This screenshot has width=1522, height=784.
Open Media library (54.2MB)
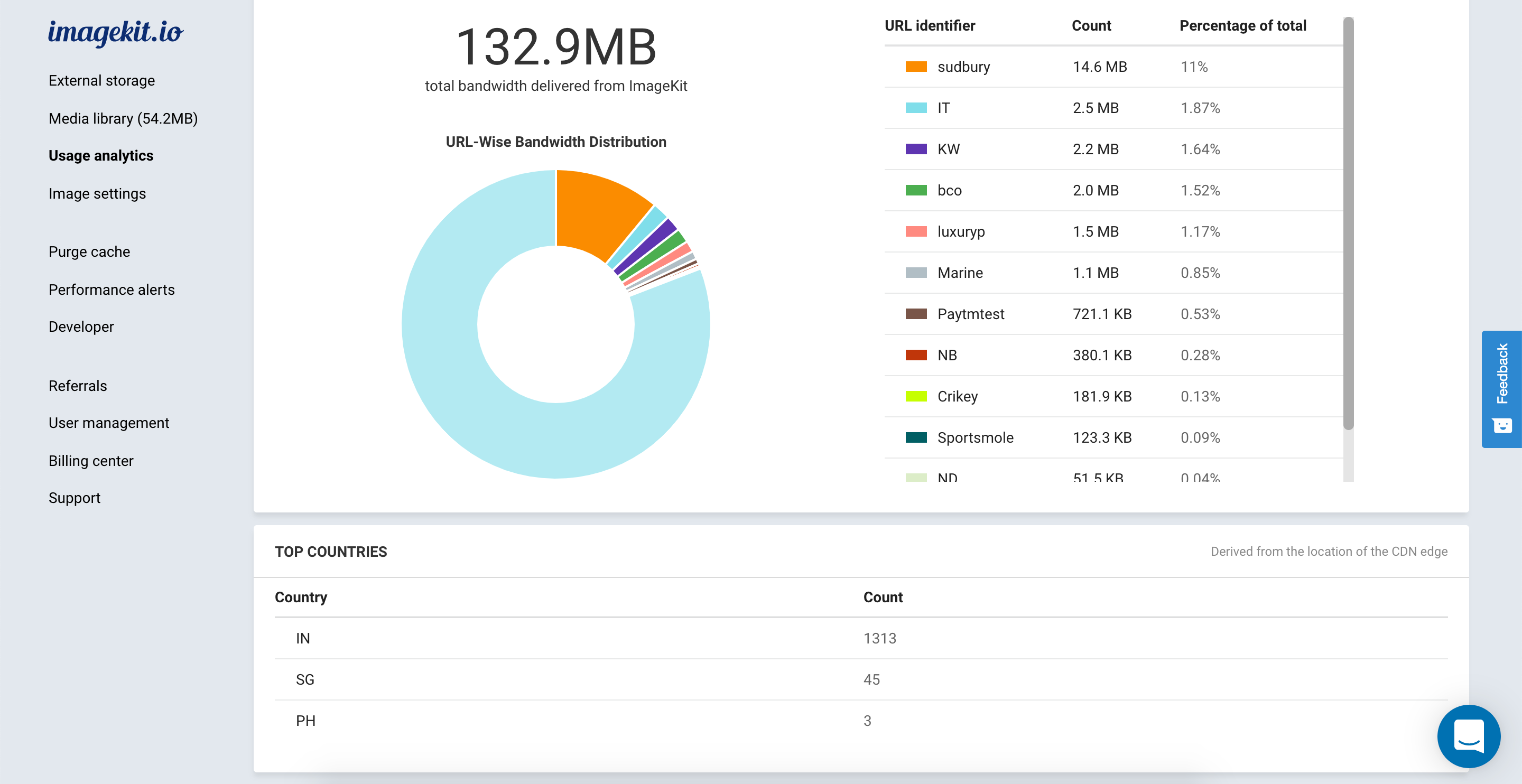pyautogui.click(x=123, y=118)
